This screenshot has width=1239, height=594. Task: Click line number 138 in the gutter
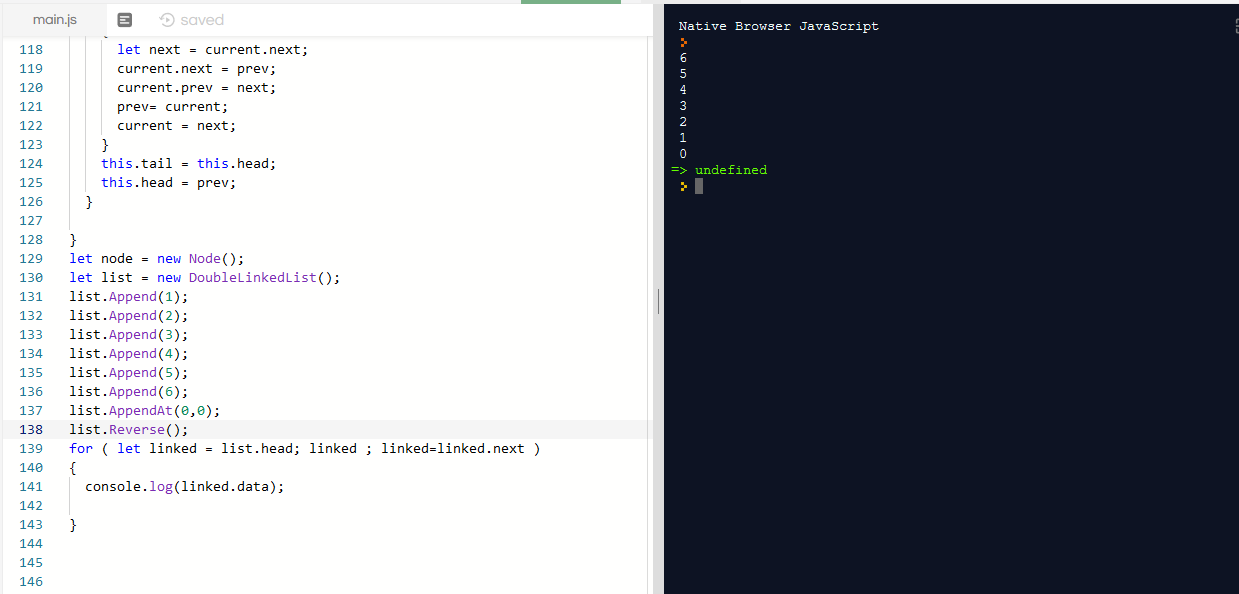click(31, 429)
